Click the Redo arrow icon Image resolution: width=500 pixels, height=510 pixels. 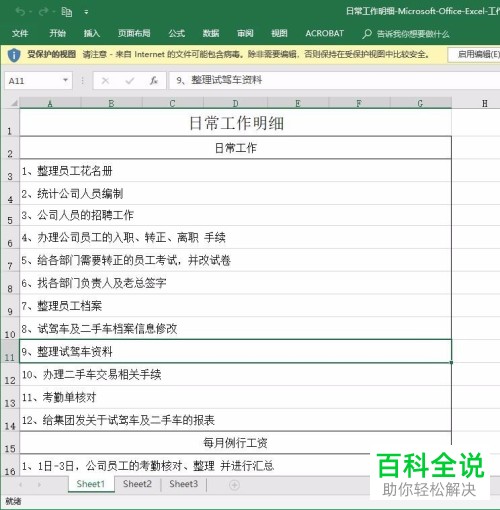44,12
